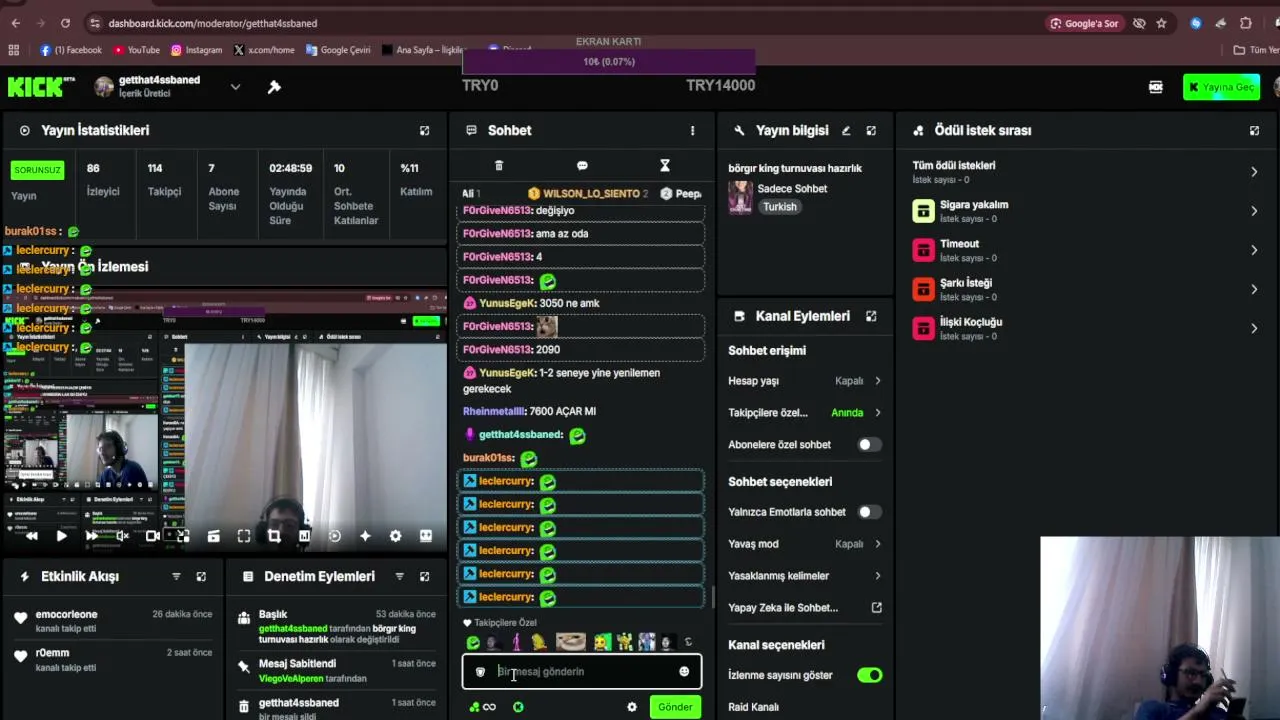Click the hourglass icon in chat toolbar

tap(664, 165)
